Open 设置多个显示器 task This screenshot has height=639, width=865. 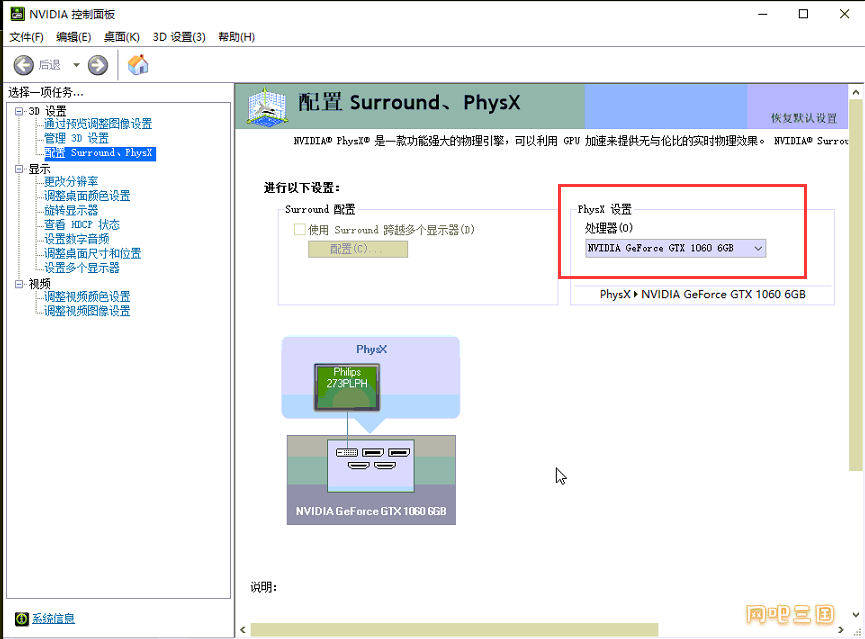(82, 268)
